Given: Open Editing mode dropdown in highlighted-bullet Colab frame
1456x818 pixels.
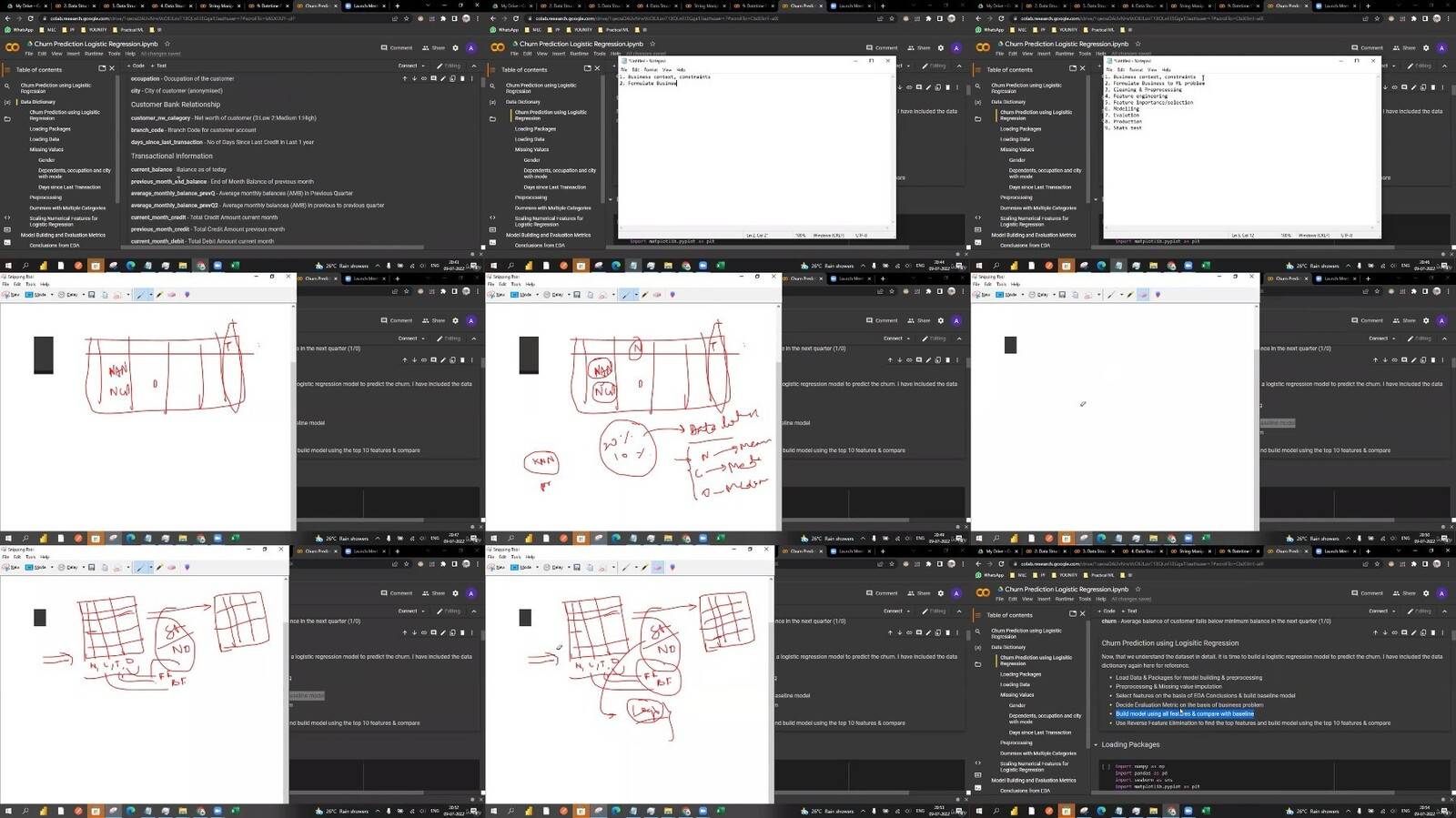Looking at the screenshot, I should point(1421,611).
